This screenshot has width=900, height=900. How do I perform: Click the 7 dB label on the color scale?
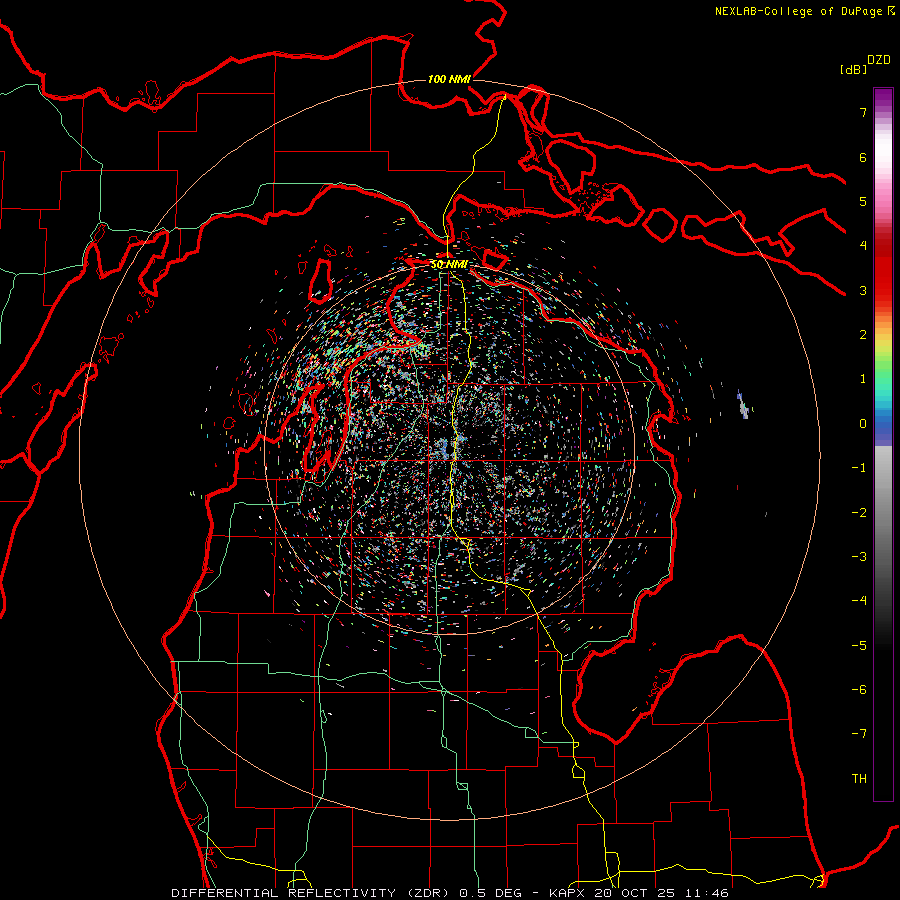(x=863, y=112)
